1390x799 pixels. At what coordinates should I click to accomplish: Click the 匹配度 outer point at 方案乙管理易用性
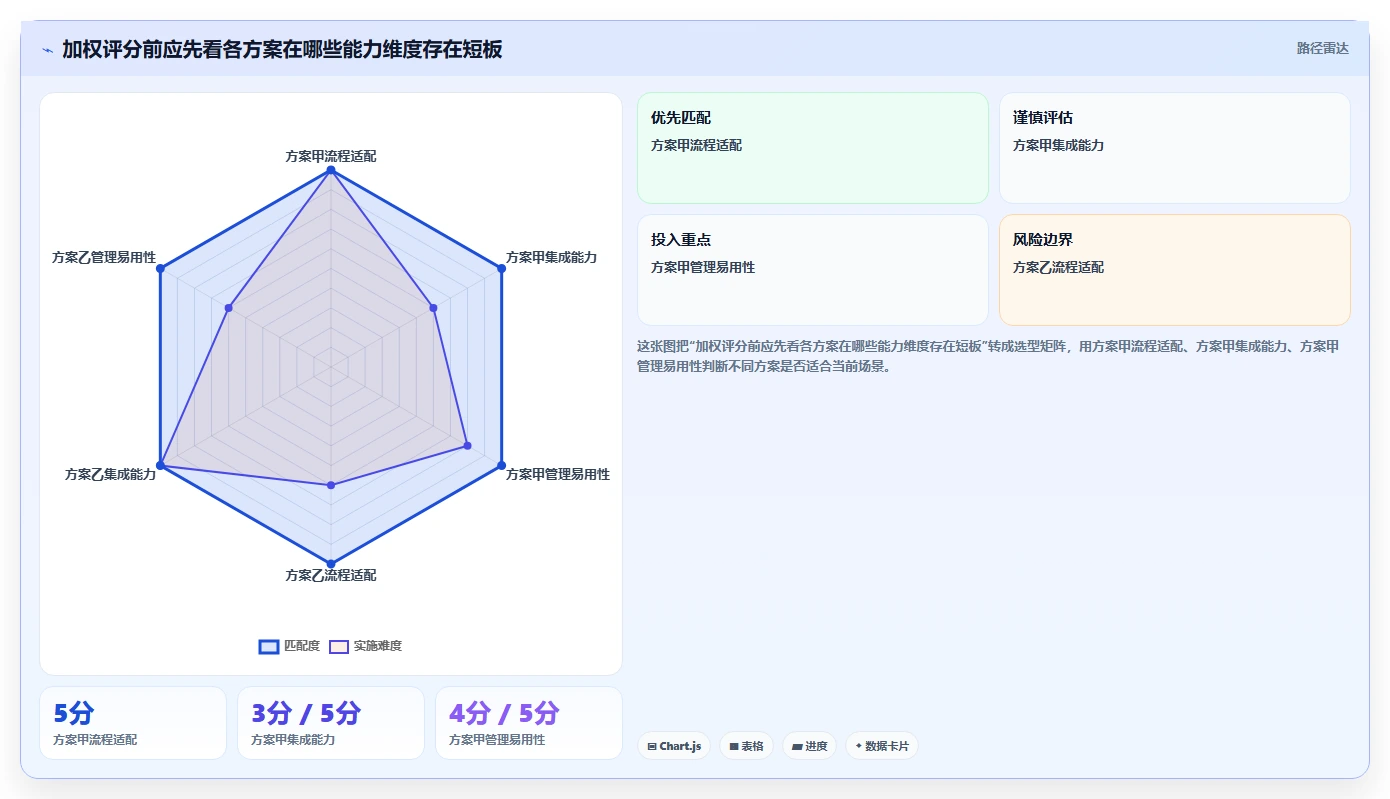click(x=160, y=269)
